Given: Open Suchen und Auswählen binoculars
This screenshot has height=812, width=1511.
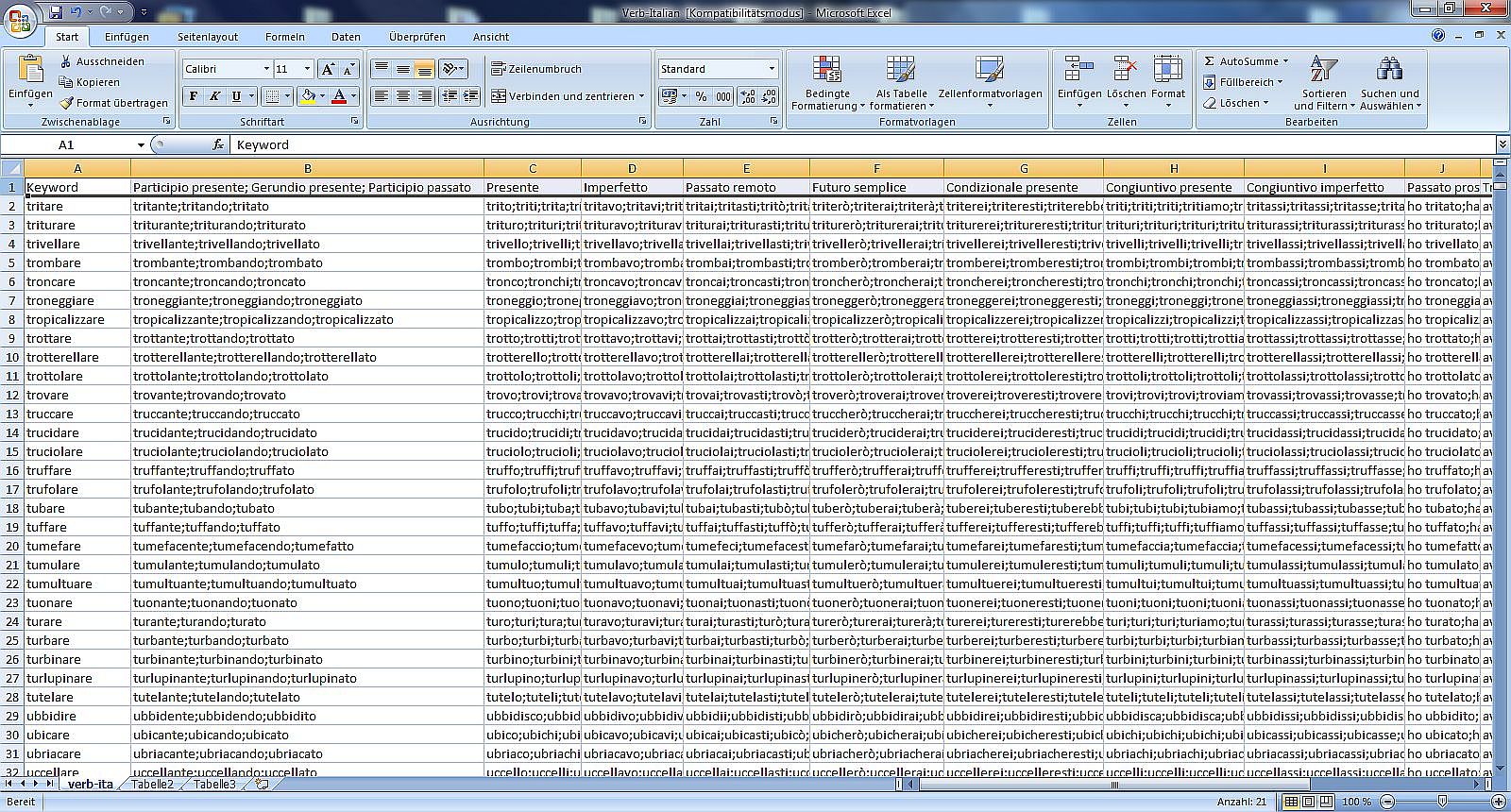Looking at the screenshot, I should (1389, 70).
